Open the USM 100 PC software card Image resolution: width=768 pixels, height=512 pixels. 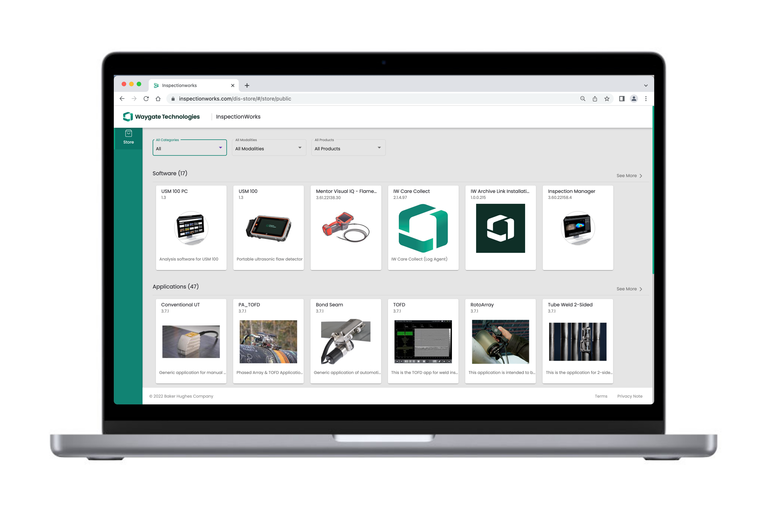191,227
